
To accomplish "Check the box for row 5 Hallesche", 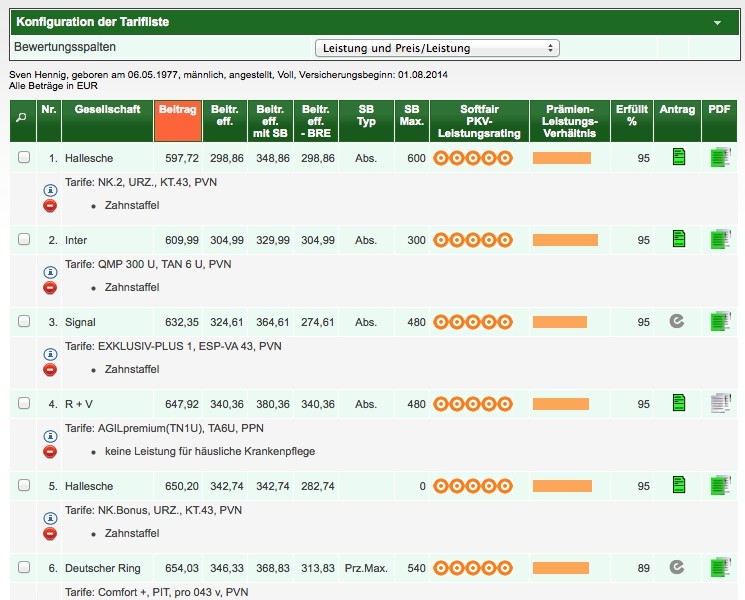I will [24, 485].
